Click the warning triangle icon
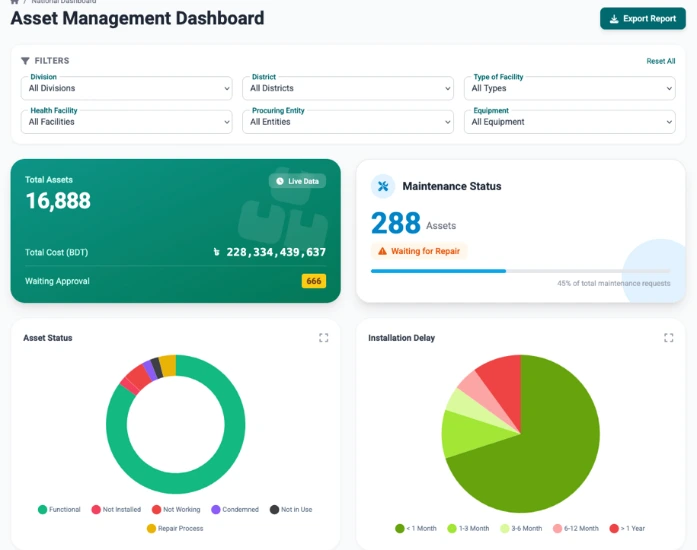This screenshot has width=697, height=550. pyautogui.click(x=382, y=251)
